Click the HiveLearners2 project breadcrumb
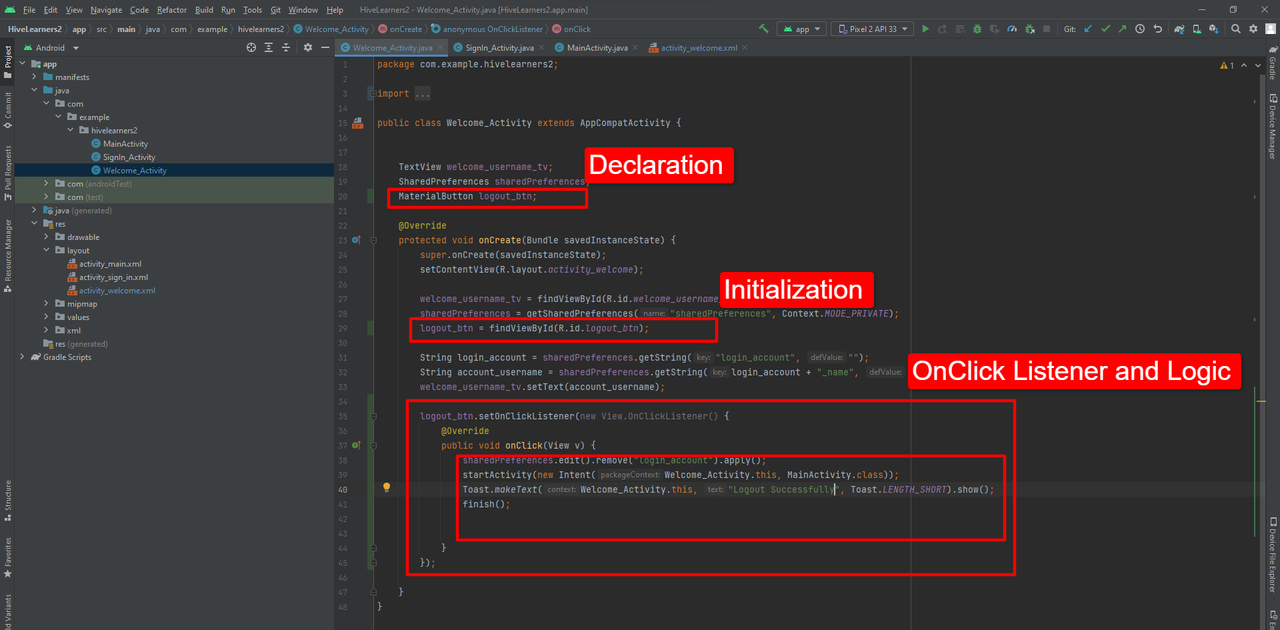1280x630 pixels. 34,29
